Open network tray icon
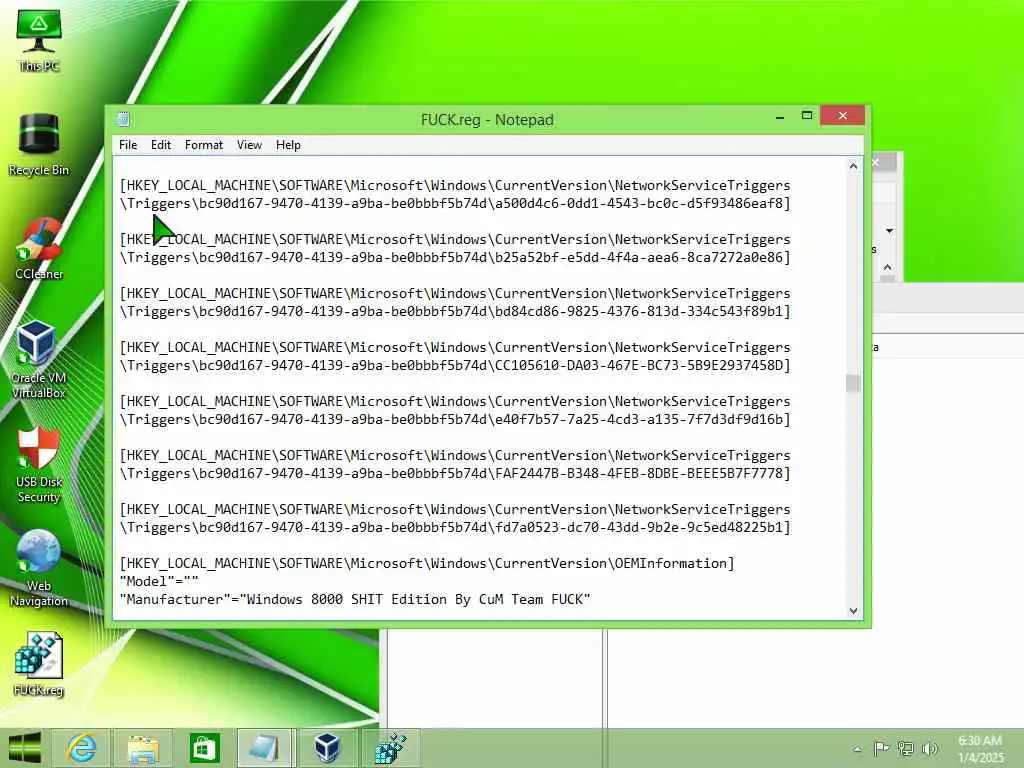The image size is (1024, 768). coord(906,748)
